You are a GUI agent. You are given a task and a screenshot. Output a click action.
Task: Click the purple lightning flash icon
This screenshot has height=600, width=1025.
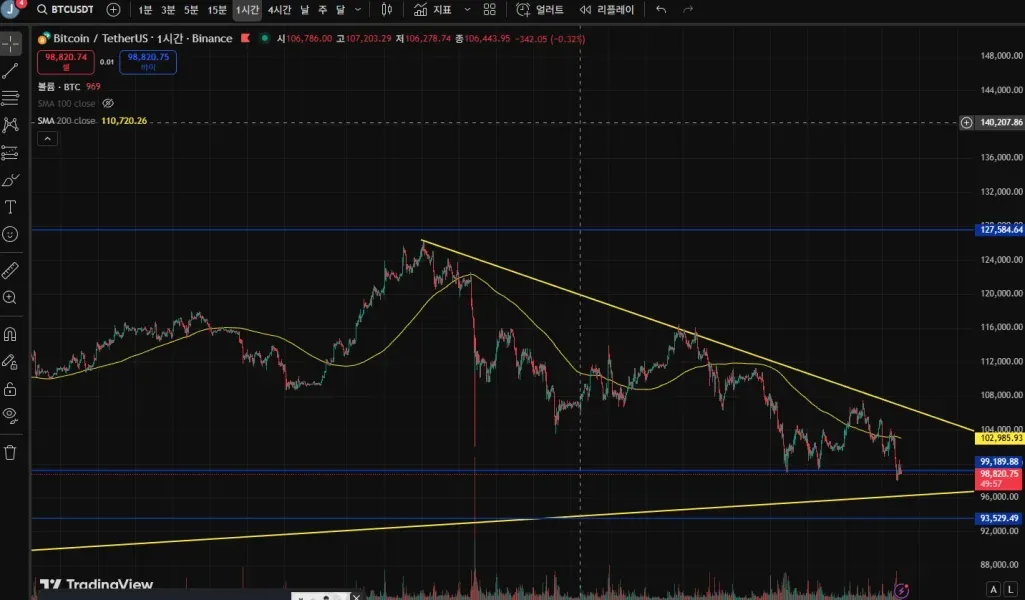click(901, 590)
